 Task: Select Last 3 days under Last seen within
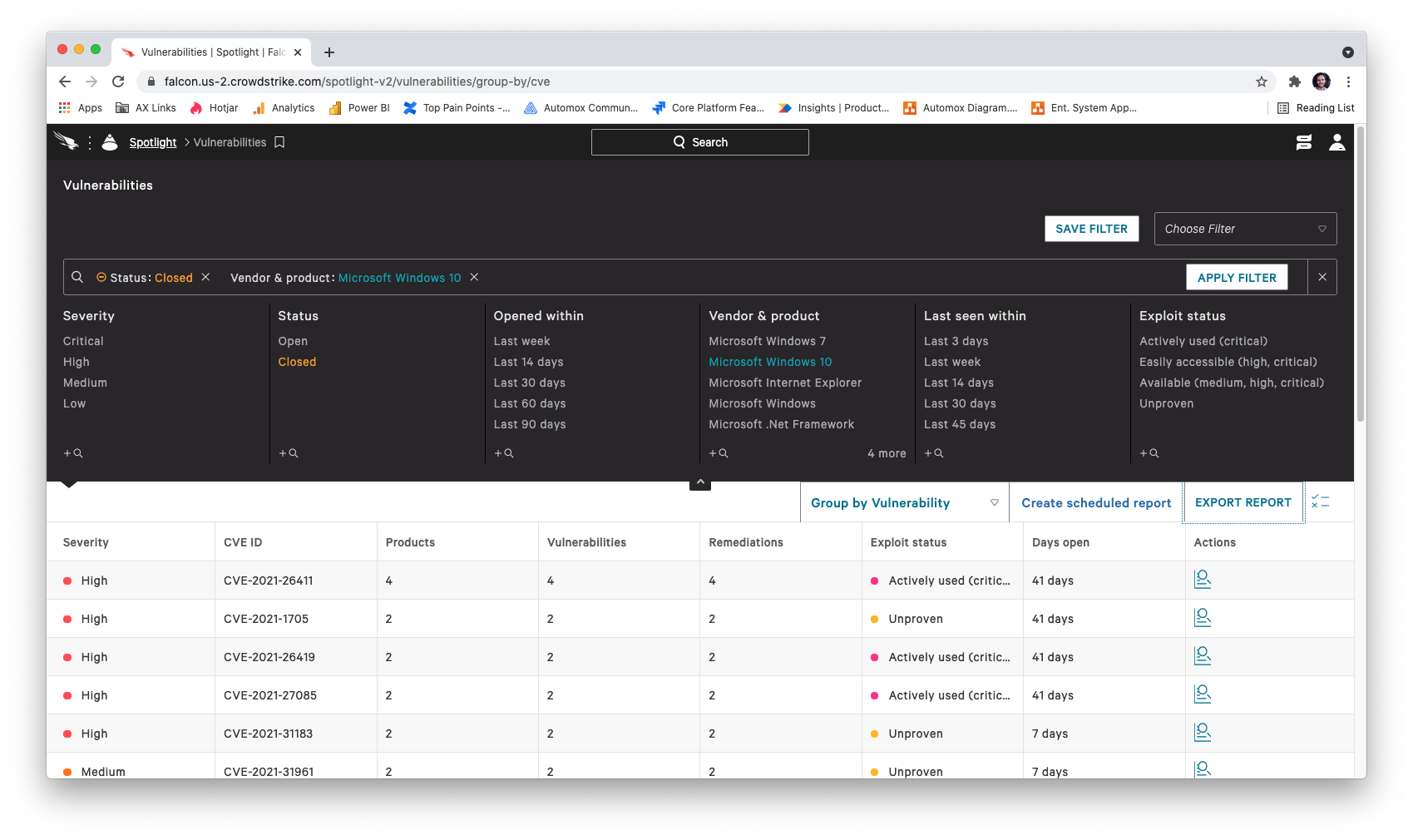coord(956,341)
